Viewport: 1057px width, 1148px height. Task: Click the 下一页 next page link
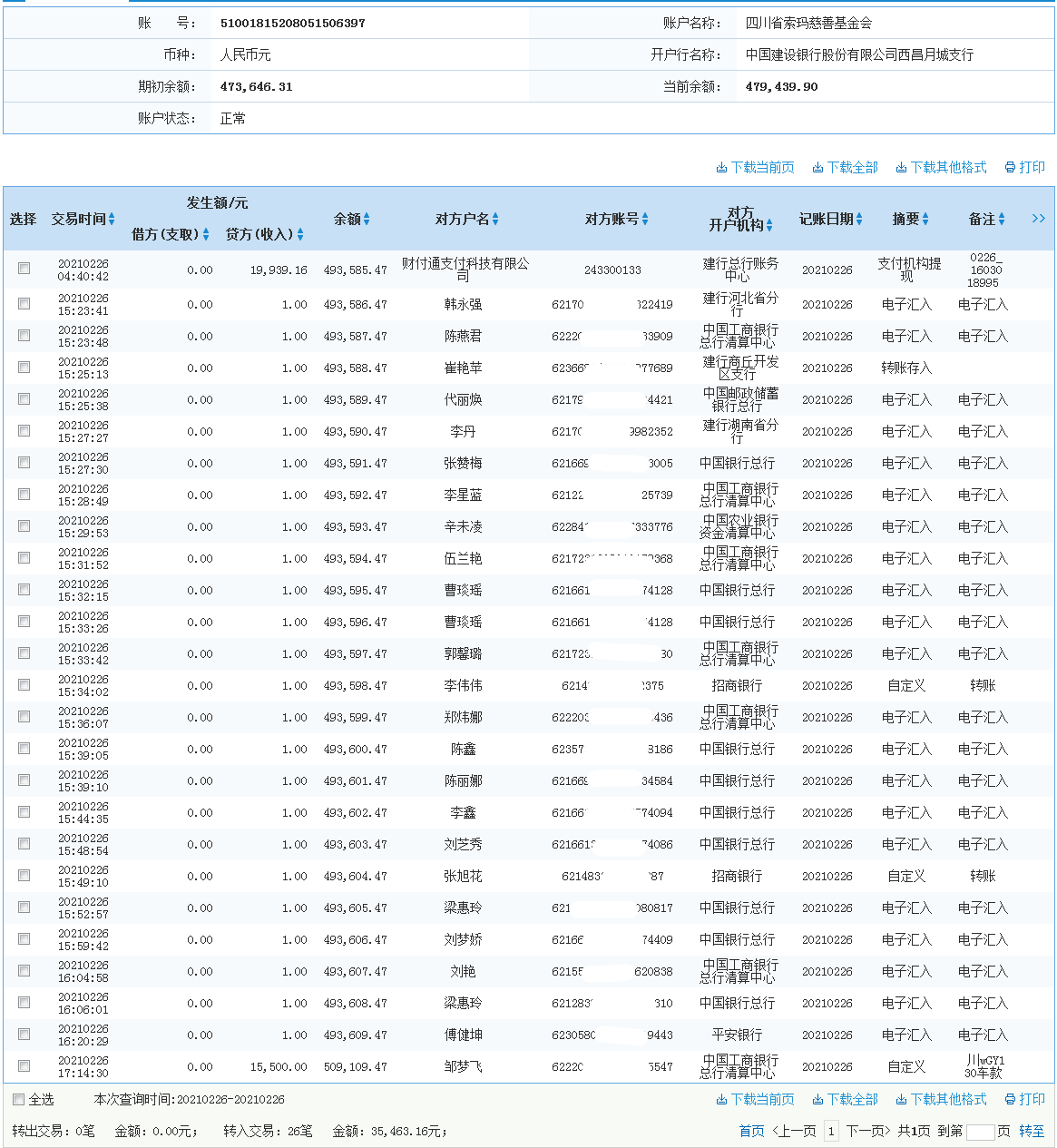868,1132
